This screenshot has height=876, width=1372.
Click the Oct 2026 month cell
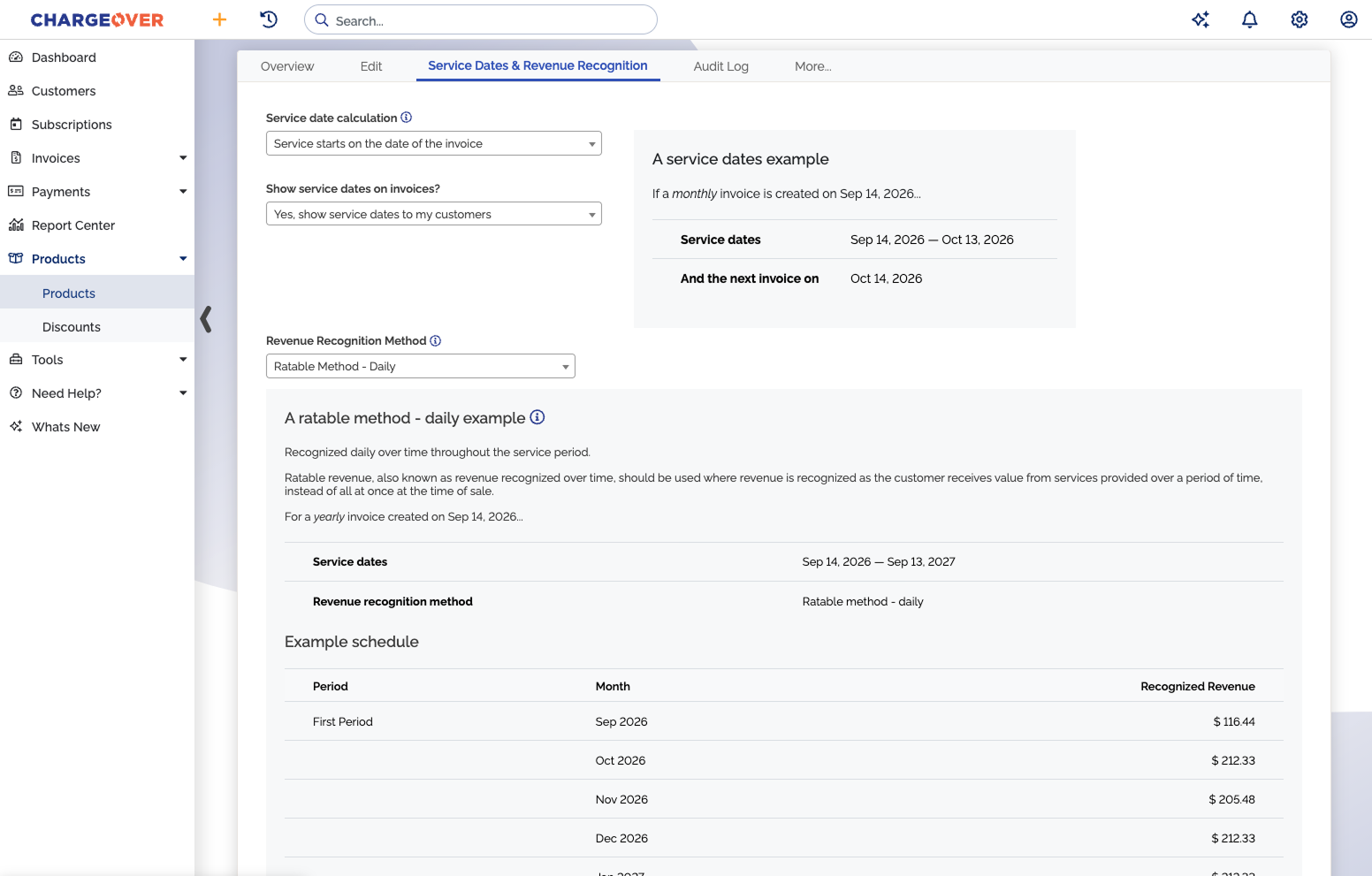coord(621,760)
